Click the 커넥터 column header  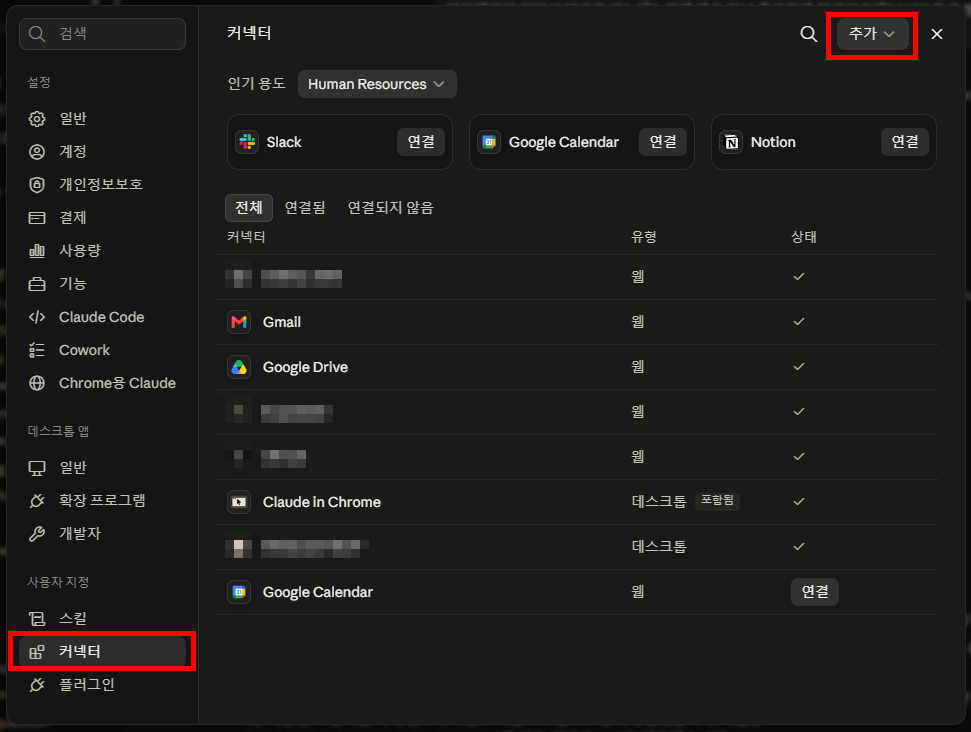[x=246, y=237]
